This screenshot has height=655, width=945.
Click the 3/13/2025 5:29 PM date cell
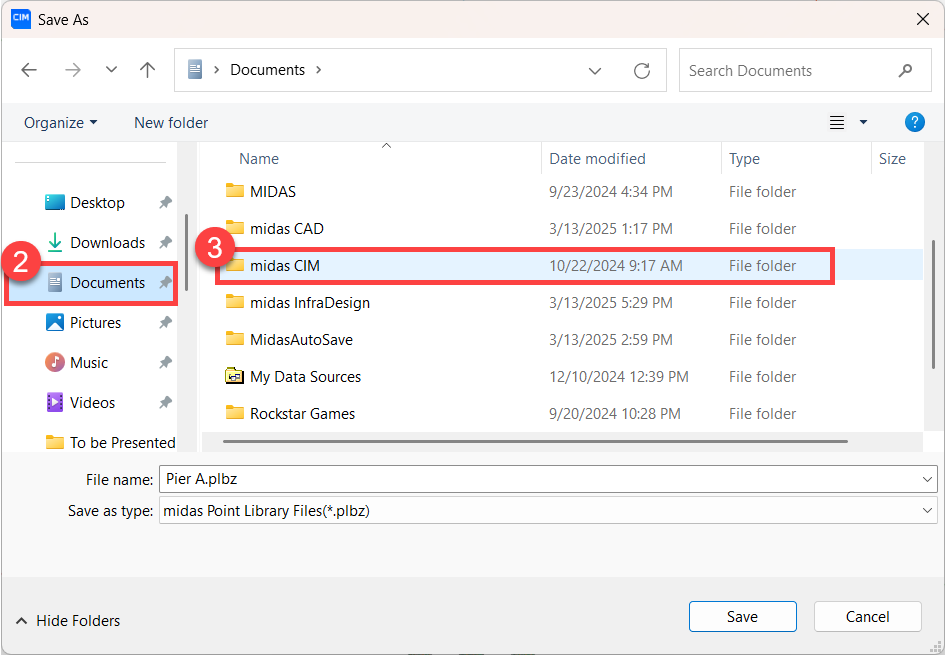coord(611,303)
